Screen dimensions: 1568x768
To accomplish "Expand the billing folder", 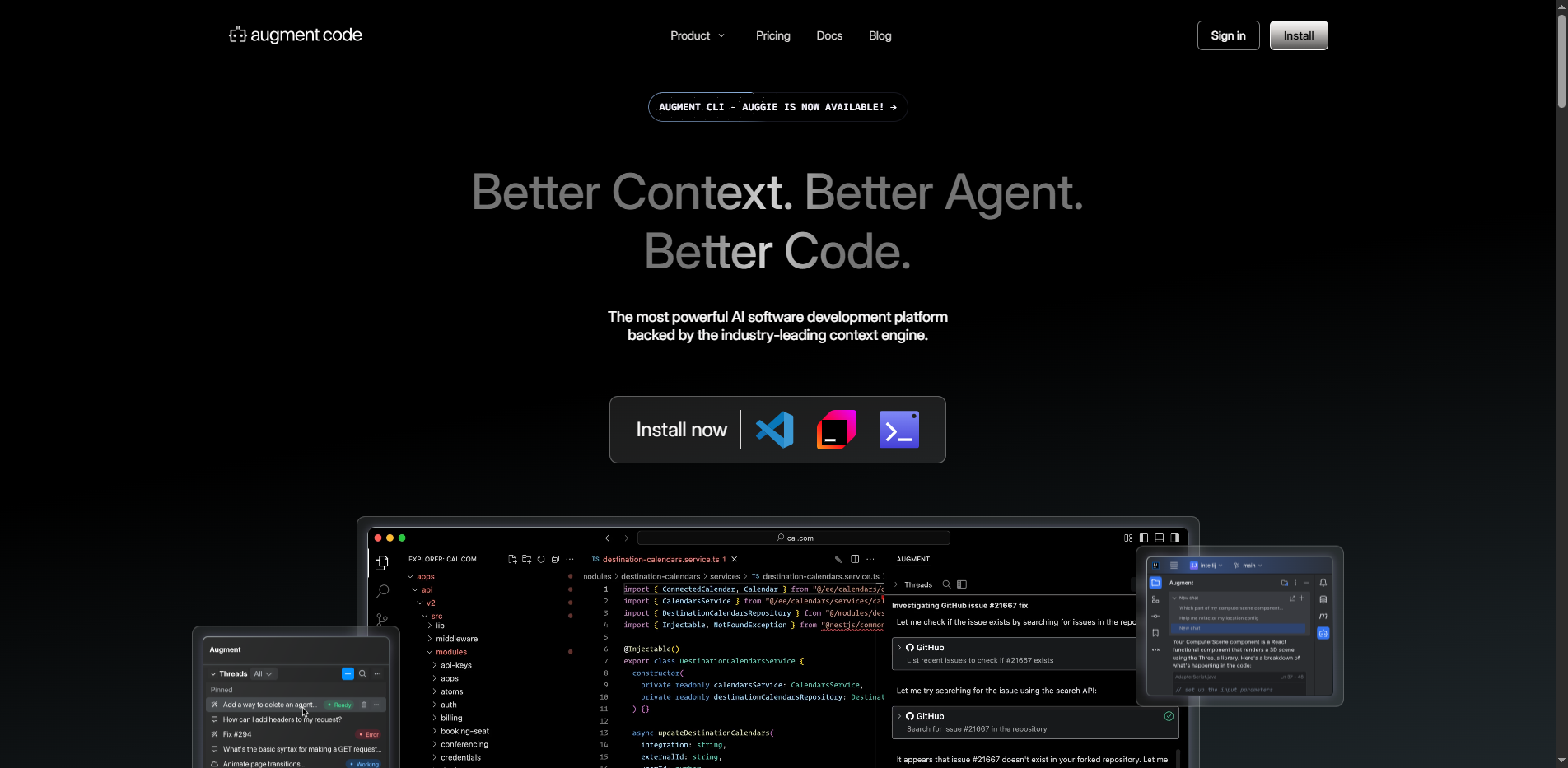I will click(435, 718).
